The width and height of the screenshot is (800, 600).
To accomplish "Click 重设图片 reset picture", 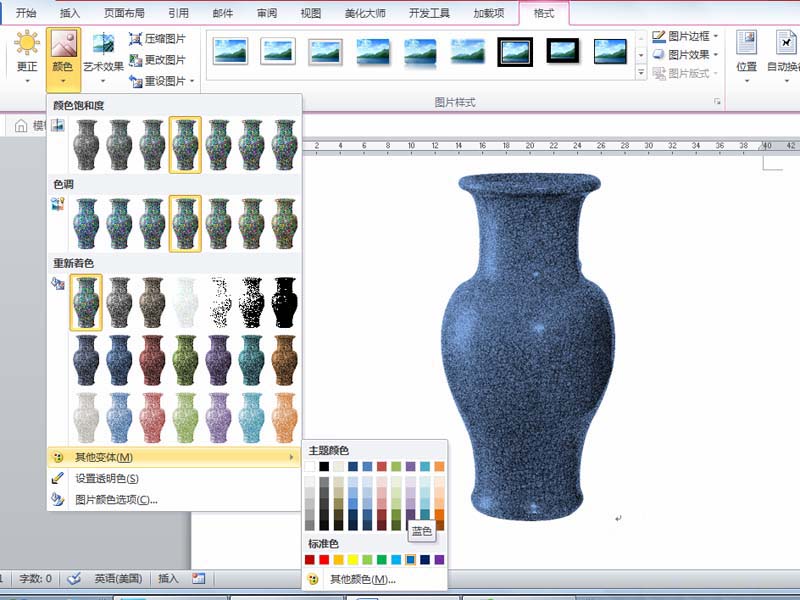I will [157, 81].
